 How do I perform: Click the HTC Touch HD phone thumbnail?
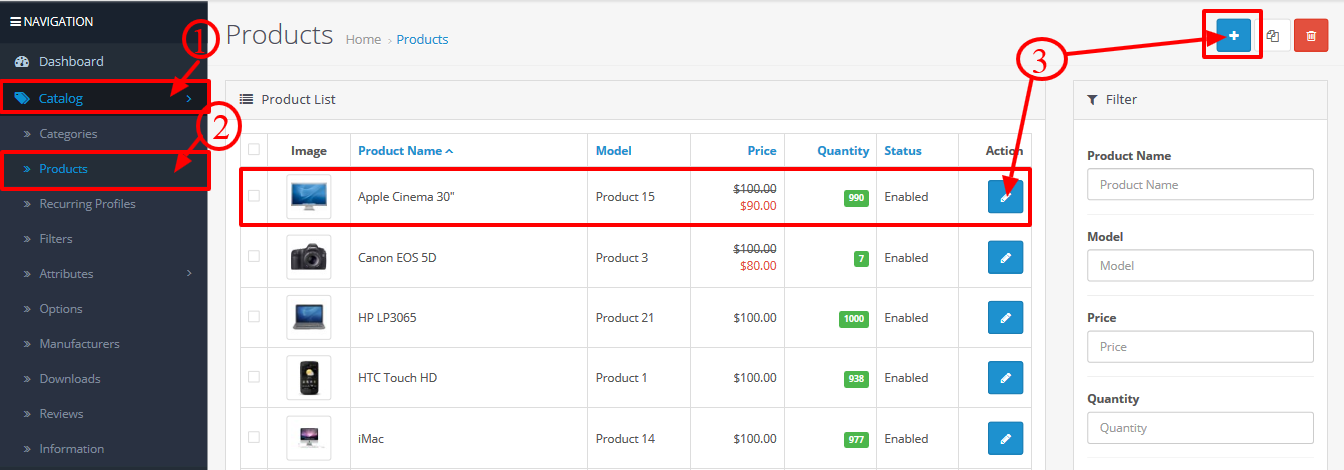pos(308,377)
